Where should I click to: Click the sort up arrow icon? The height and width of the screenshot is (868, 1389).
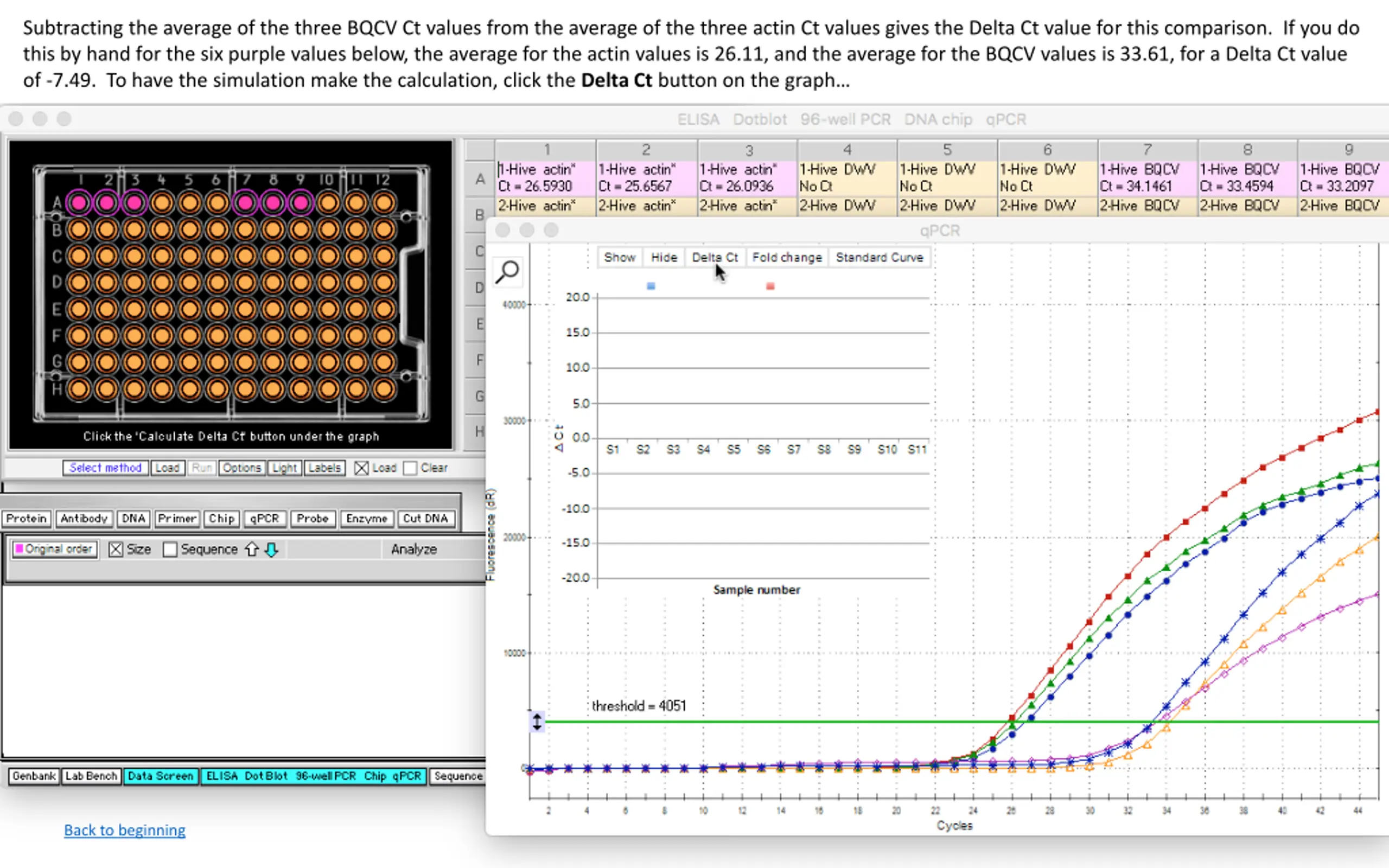pyautogui.click(x=251, y=550)
